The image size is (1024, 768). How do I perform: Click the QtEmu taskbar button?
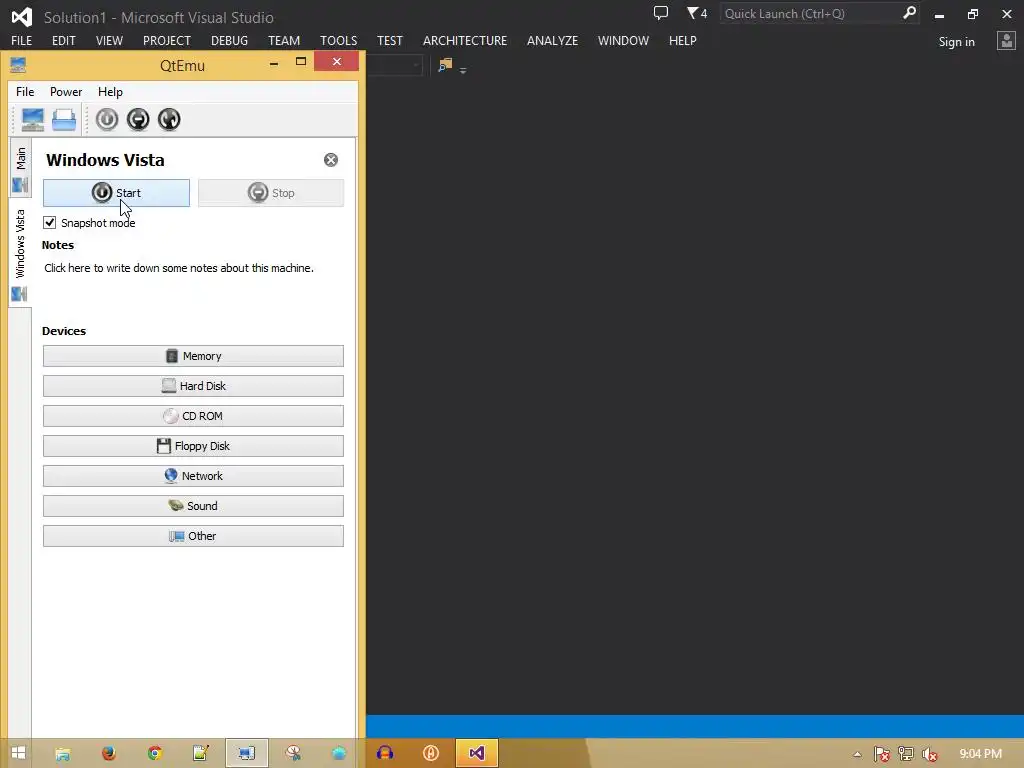[246, 754]
